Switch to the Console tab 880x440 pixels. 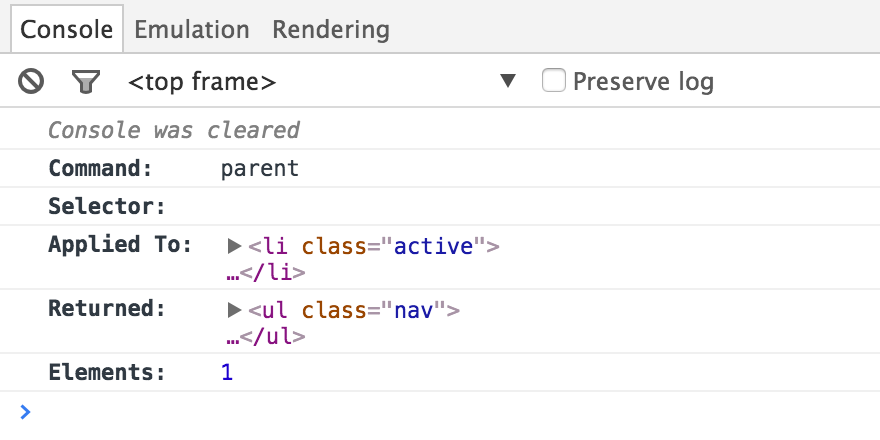point(67,29)
